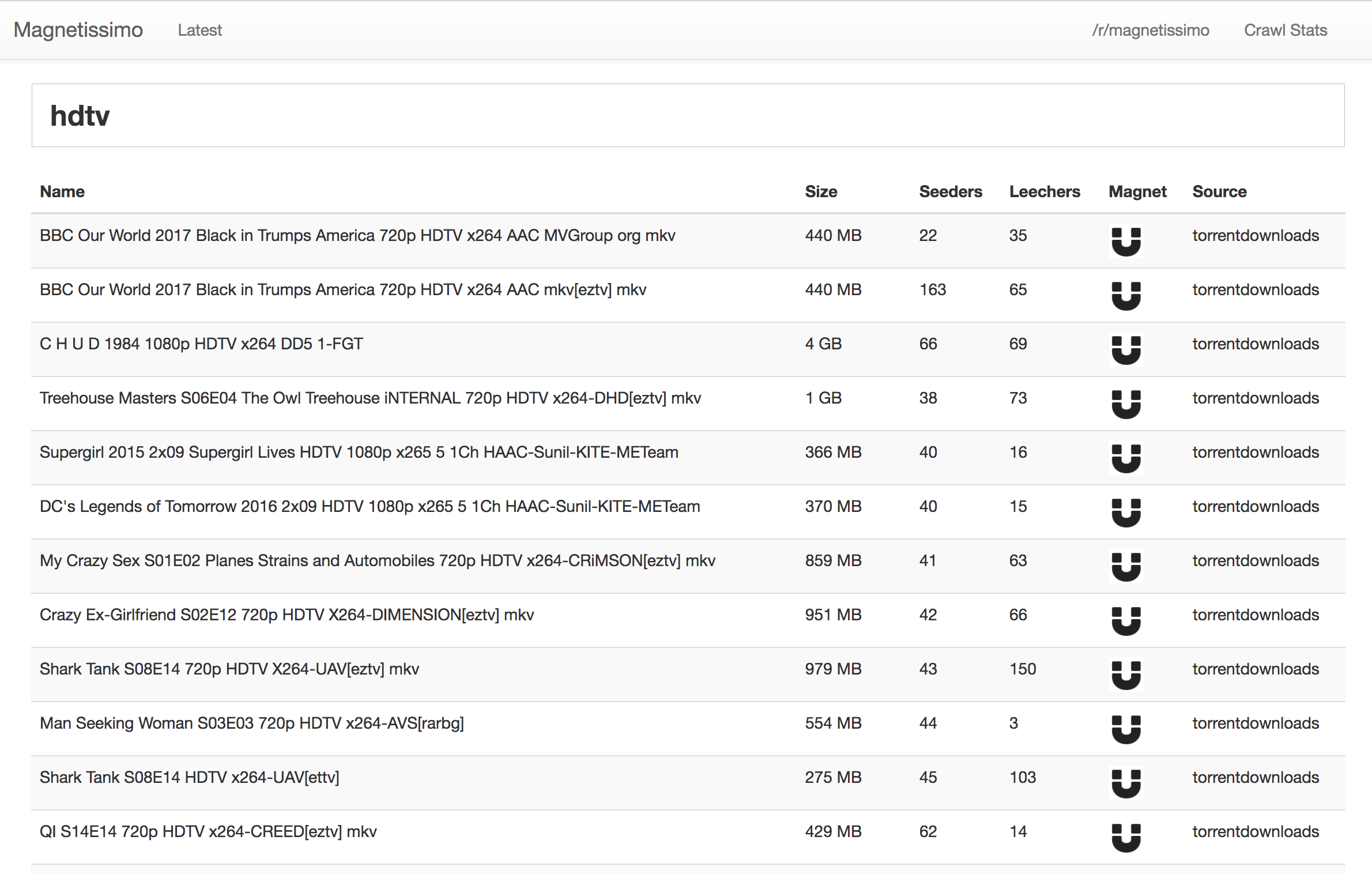Screen dimensions: 1372x874
Task: Go to Magnetissimo home brand link
Action: (x=78, y=30)
